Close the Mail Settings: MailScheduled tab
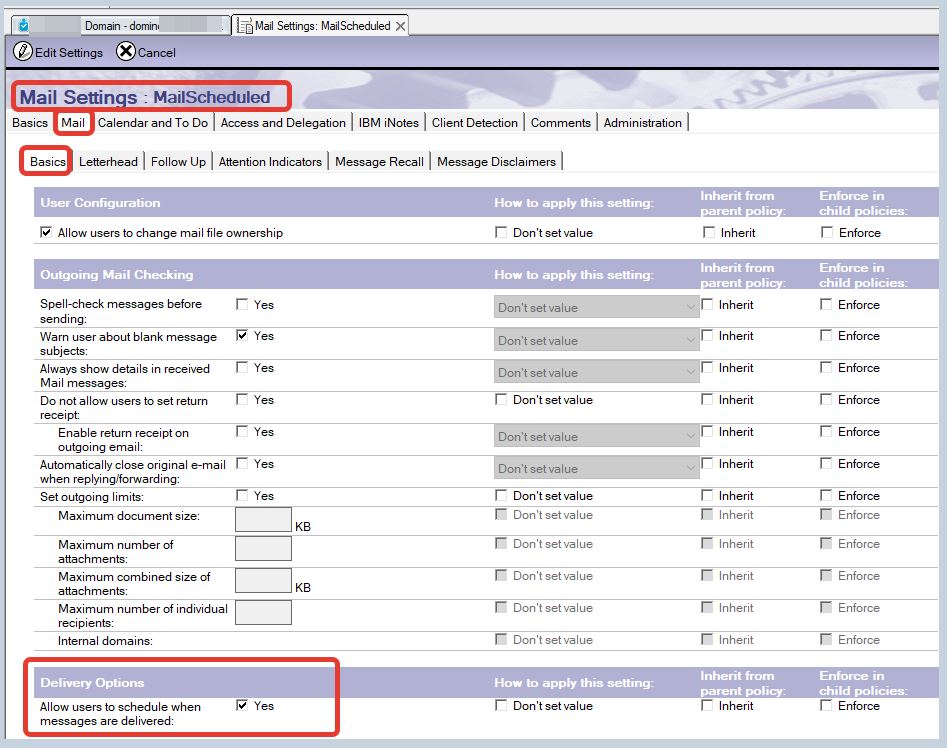 tap(401, 26)
